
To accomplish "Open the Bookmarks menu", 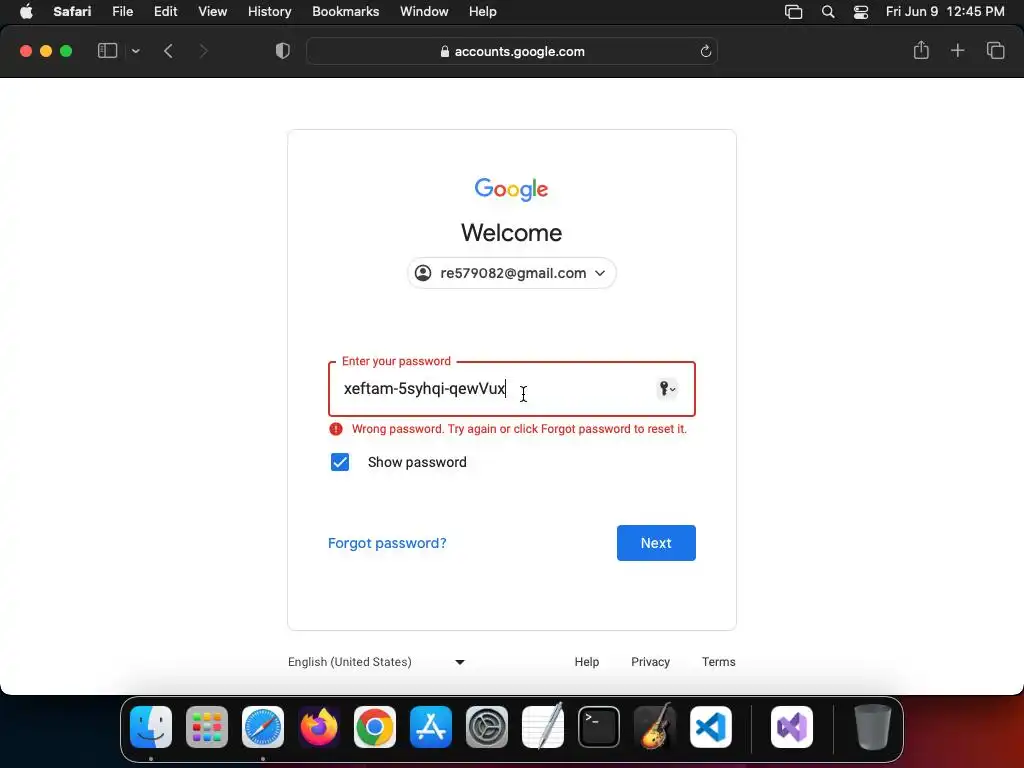I will pos(345,11).
